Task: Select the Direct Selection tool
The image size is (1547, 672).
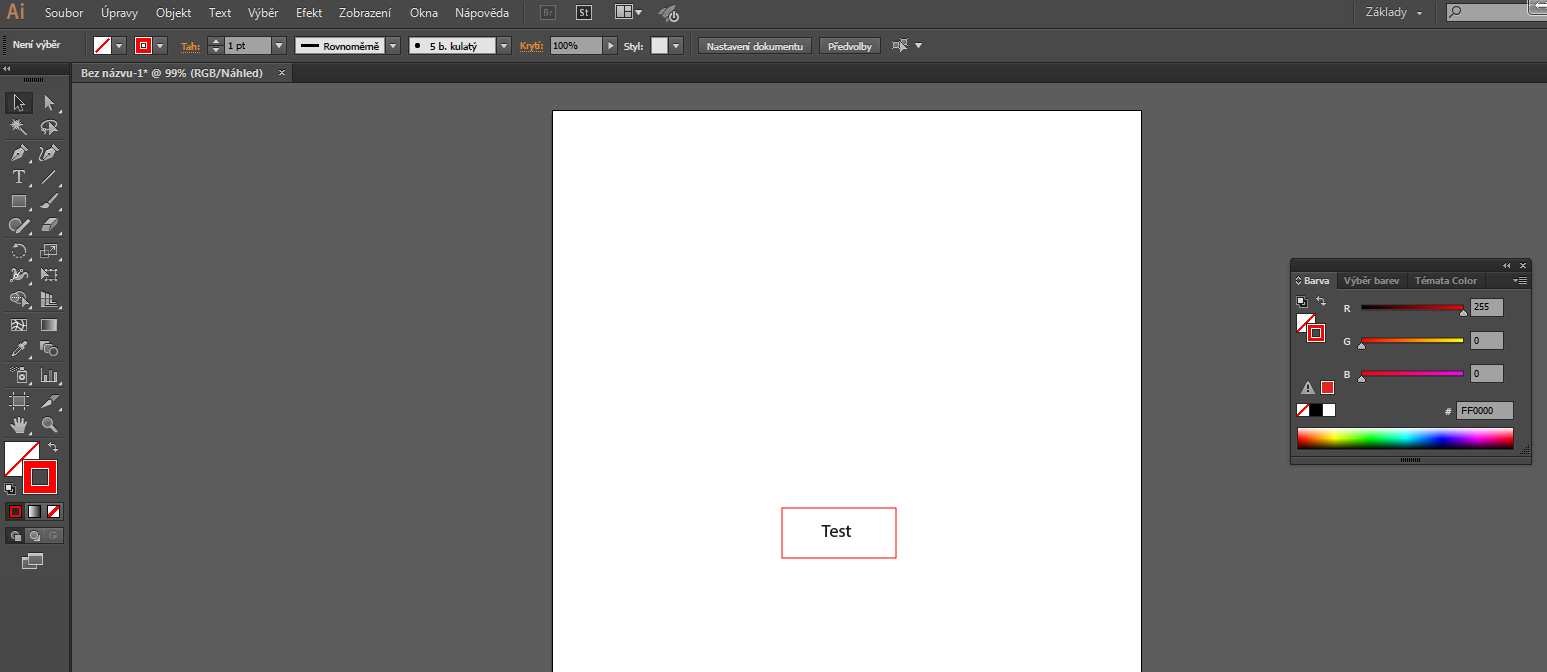Action: (x=49, y=103)
